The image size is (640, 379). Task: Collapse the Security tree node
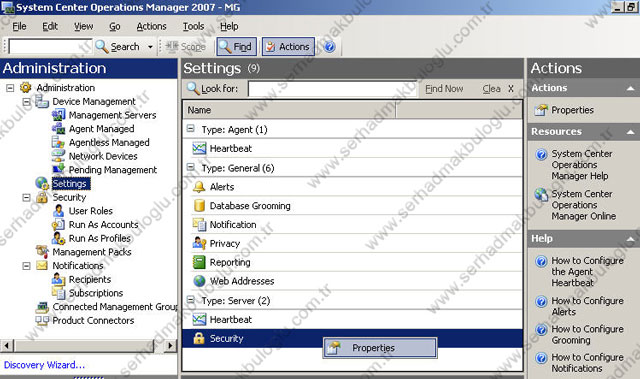pyautogui.click(x=27, y=197)
